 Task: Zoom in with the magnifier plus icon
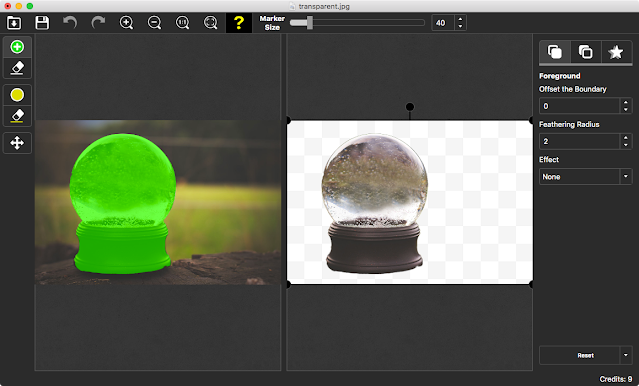point(126,22)
